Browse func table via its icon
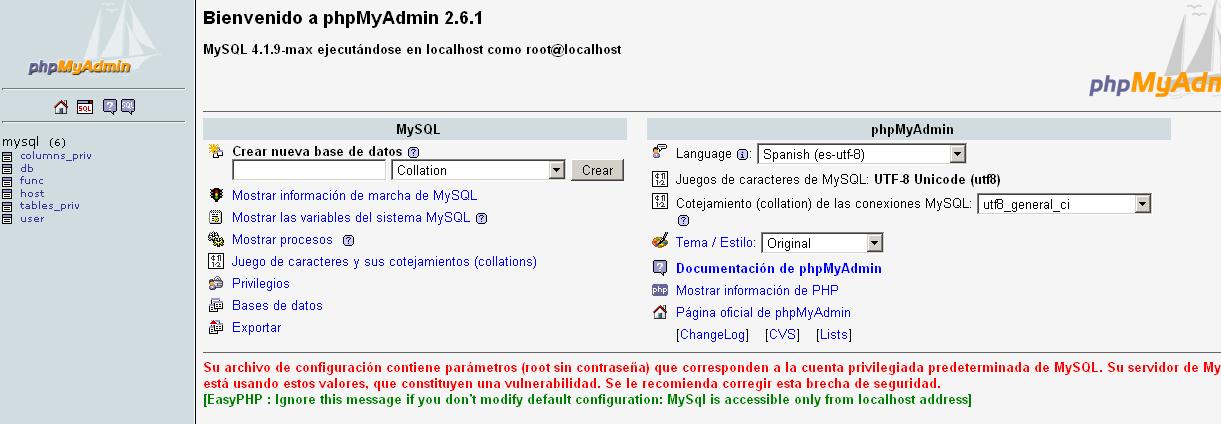The image size is (1221, 424). click(x=8, y=181)
